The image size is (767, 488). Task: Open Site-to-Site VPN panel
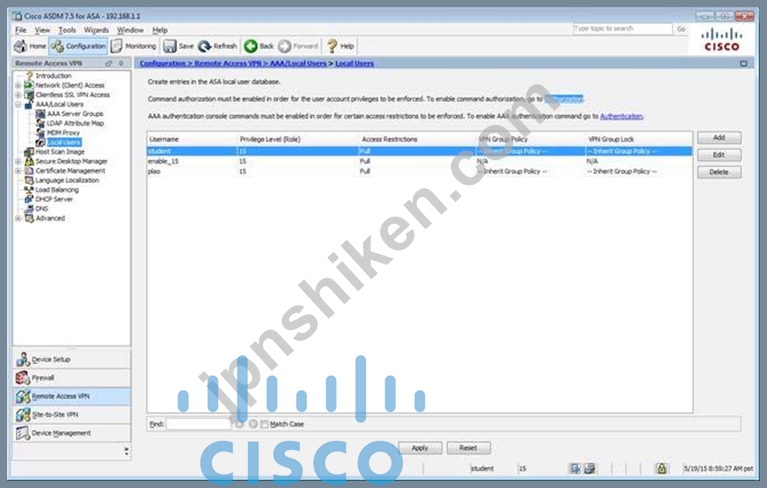[72, 415]
